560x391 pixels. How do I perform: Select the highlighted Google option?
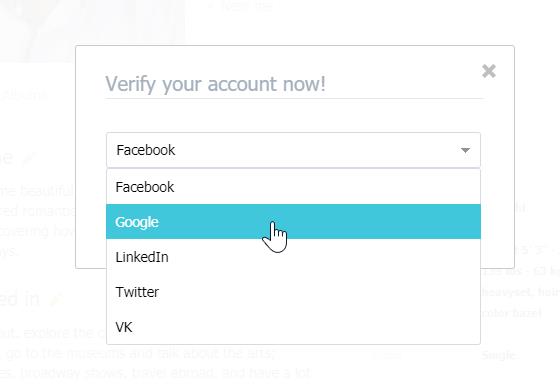(x=293, y=222)
